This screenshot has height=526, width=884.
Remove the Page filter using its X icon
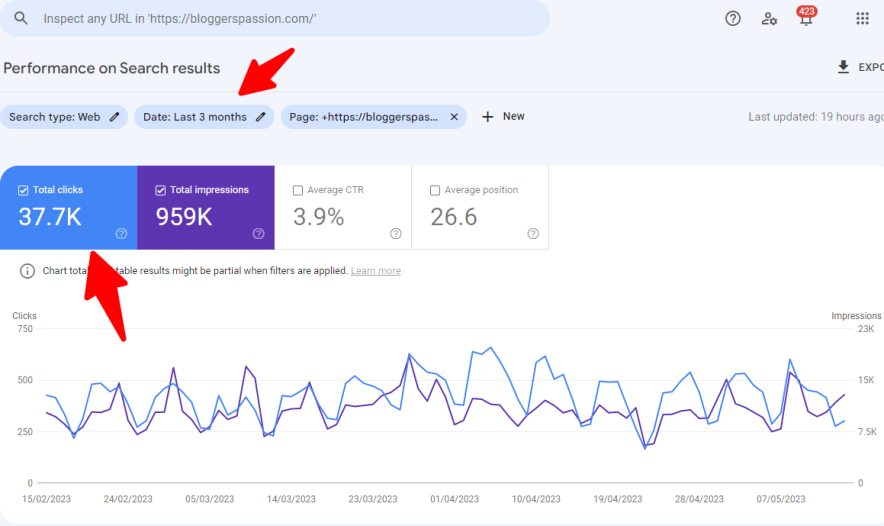coord(454,117)
